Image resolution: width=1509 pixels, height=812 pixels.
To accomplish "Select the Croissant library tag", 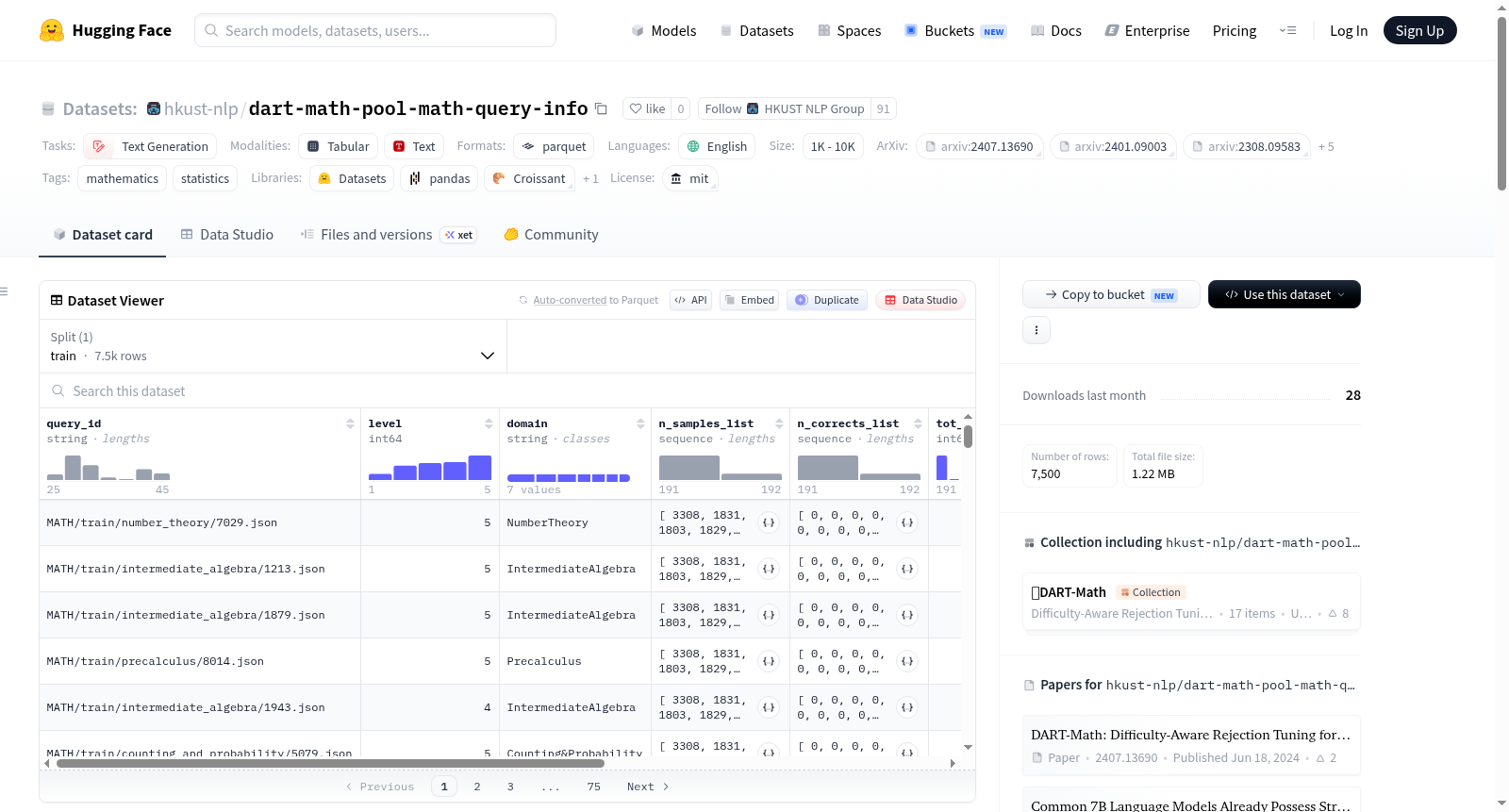I will (x=529, y=178).
